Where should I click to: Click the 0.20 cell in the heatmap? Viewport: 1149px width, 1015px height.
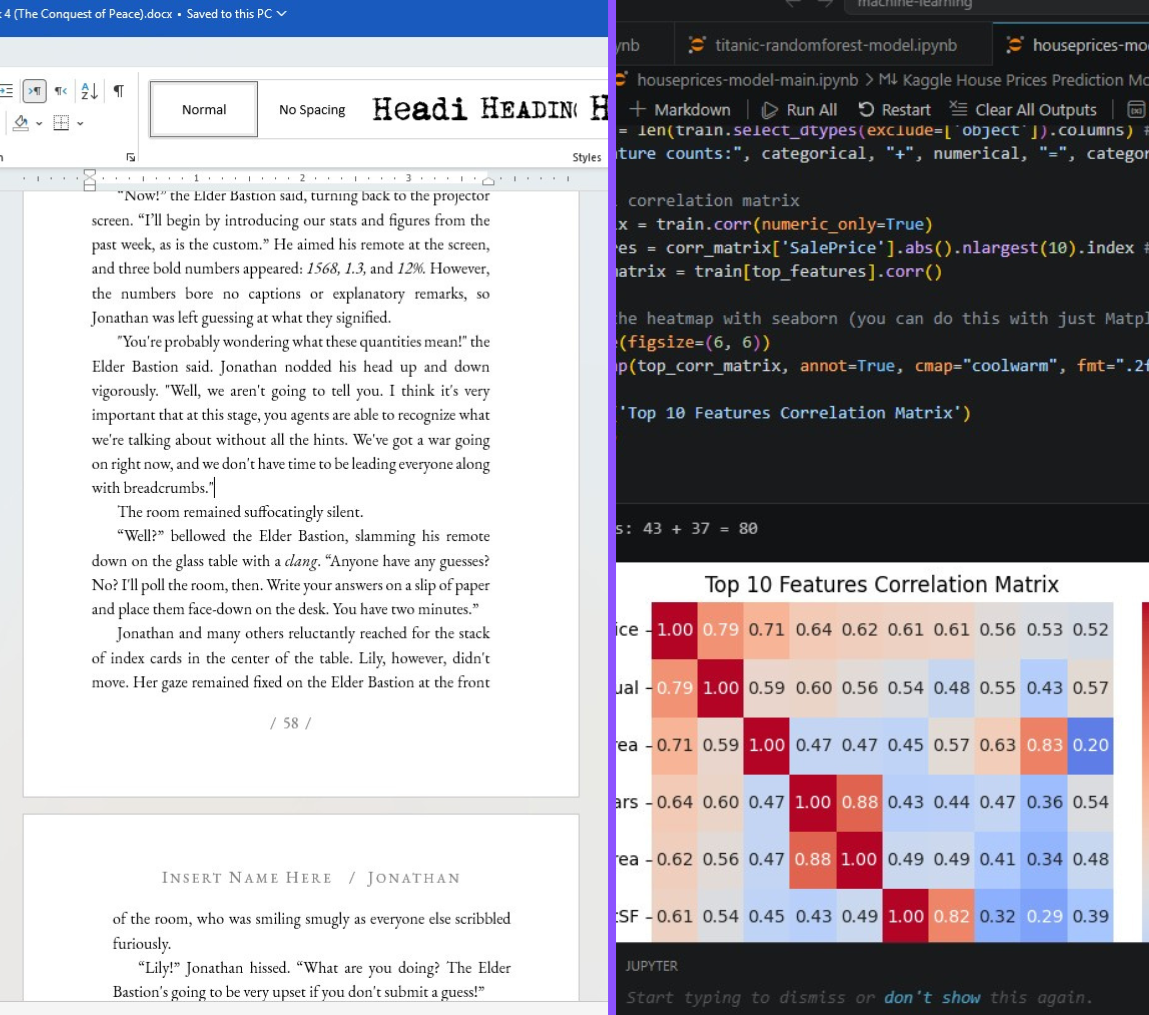pyautogui.click(x=1090, y=745)
